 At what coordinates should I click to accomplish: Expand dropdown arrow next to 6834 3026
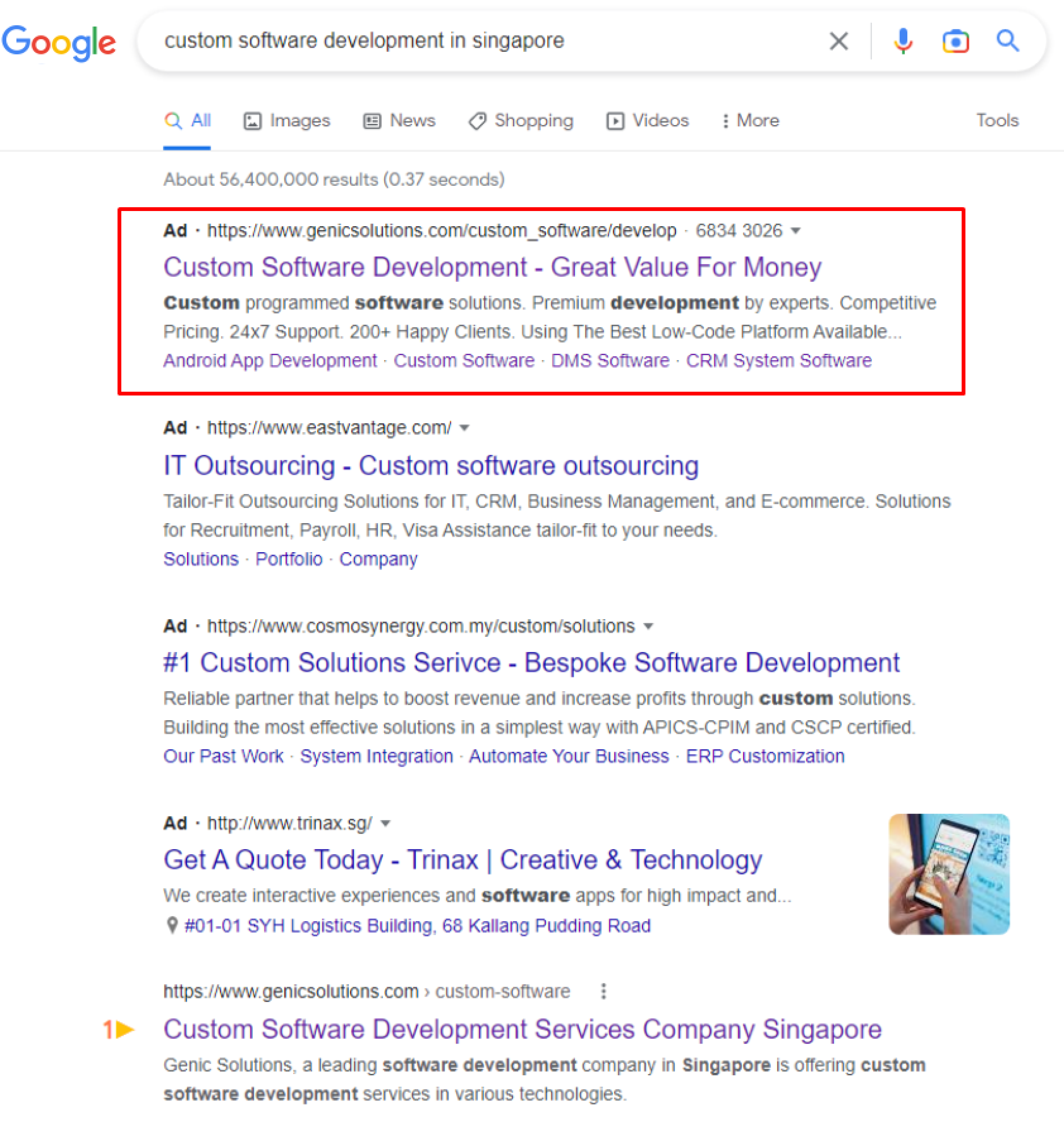795,231
